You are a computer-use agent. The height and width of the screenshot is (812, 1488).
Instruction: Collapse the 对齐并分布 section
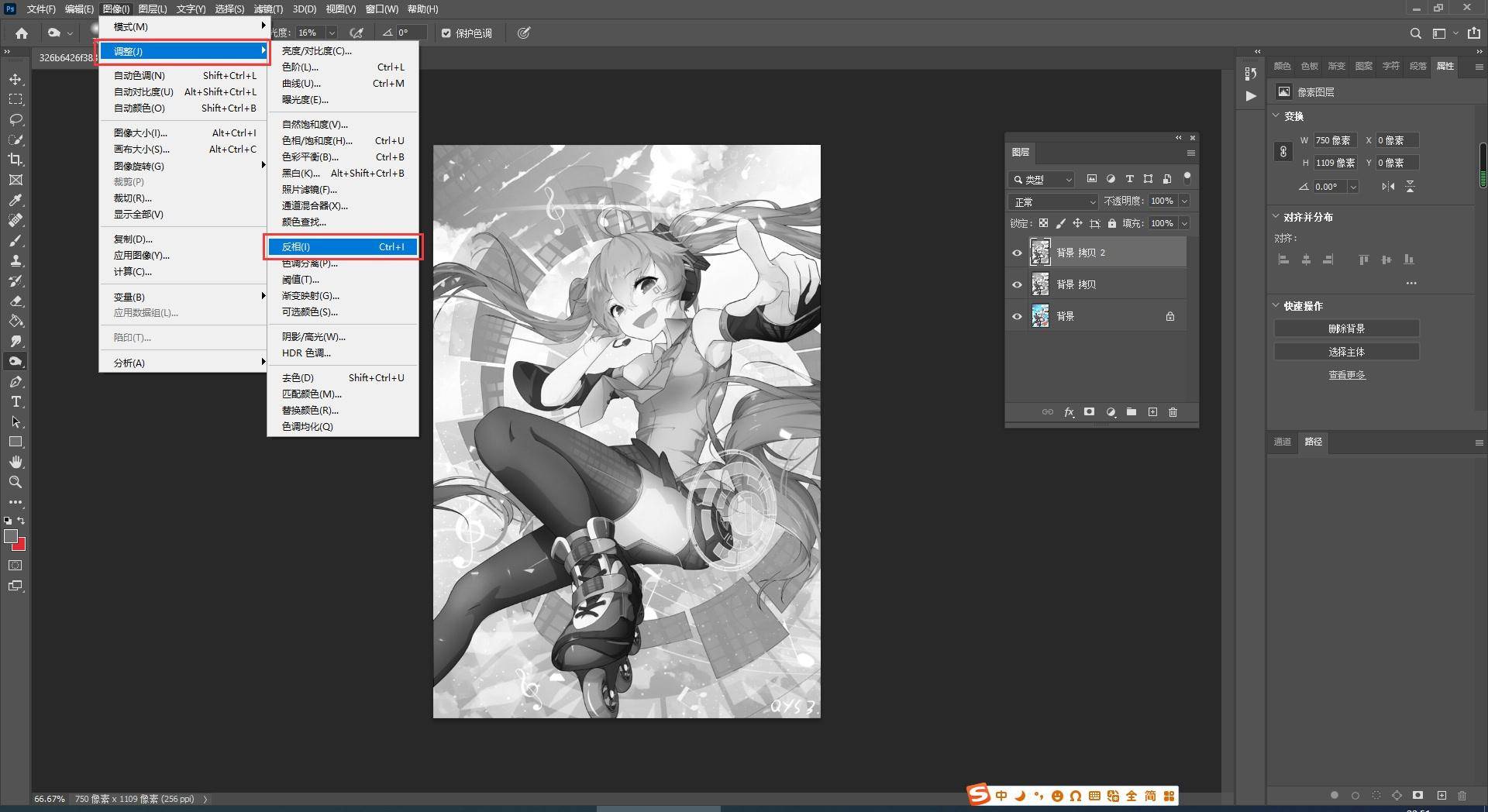point(1276,216)
